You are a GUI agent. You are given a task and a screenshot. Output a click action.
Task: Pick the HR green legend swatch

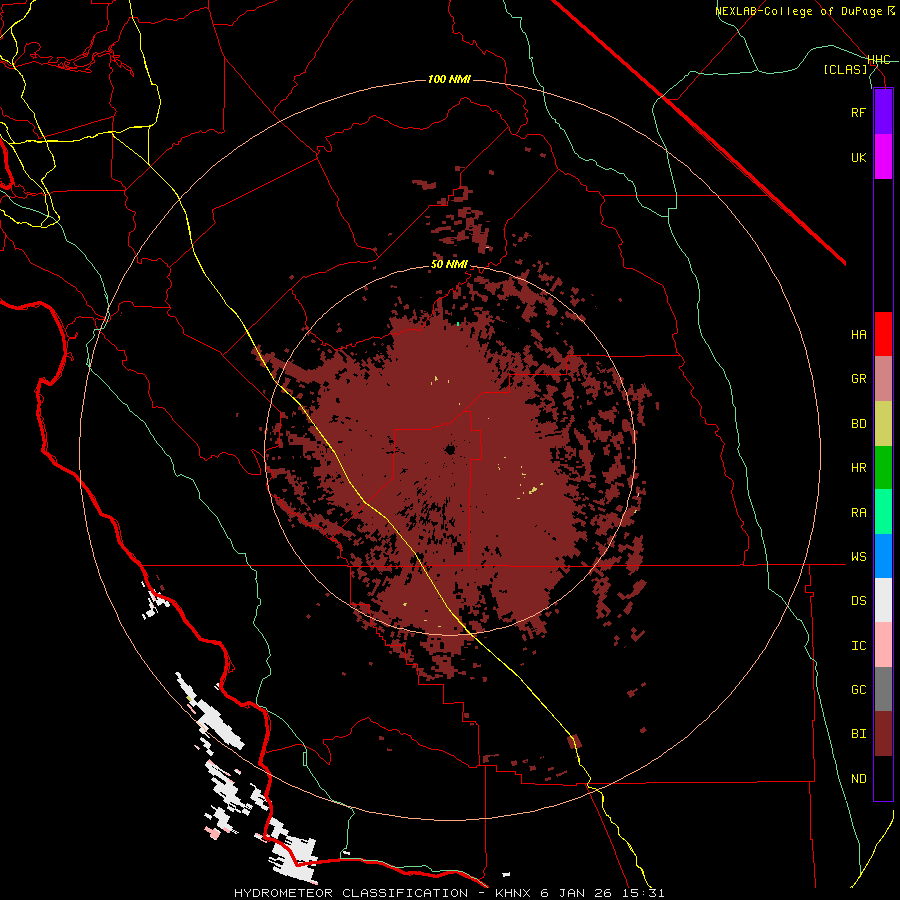click(883, 467)
